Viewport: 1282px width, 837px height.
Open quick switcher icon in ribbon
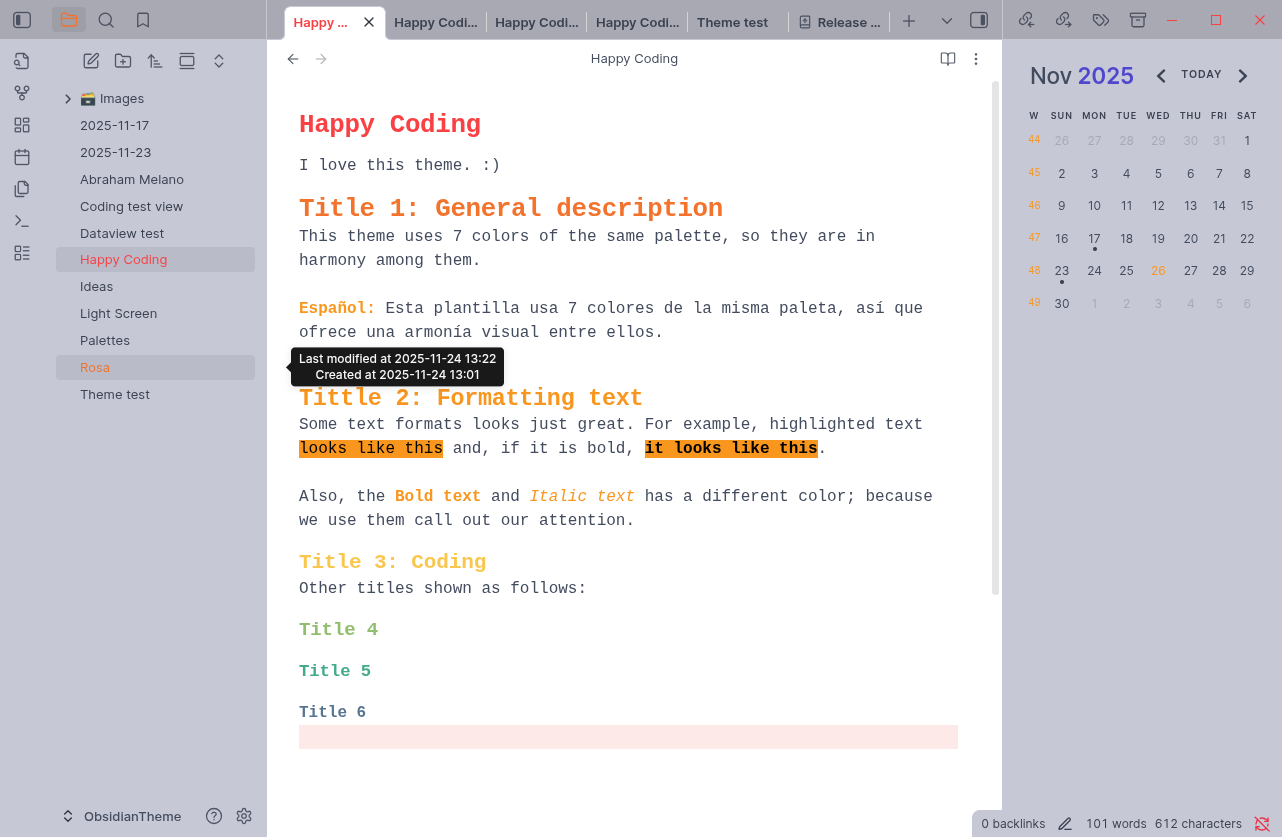[x=22, y=61]
